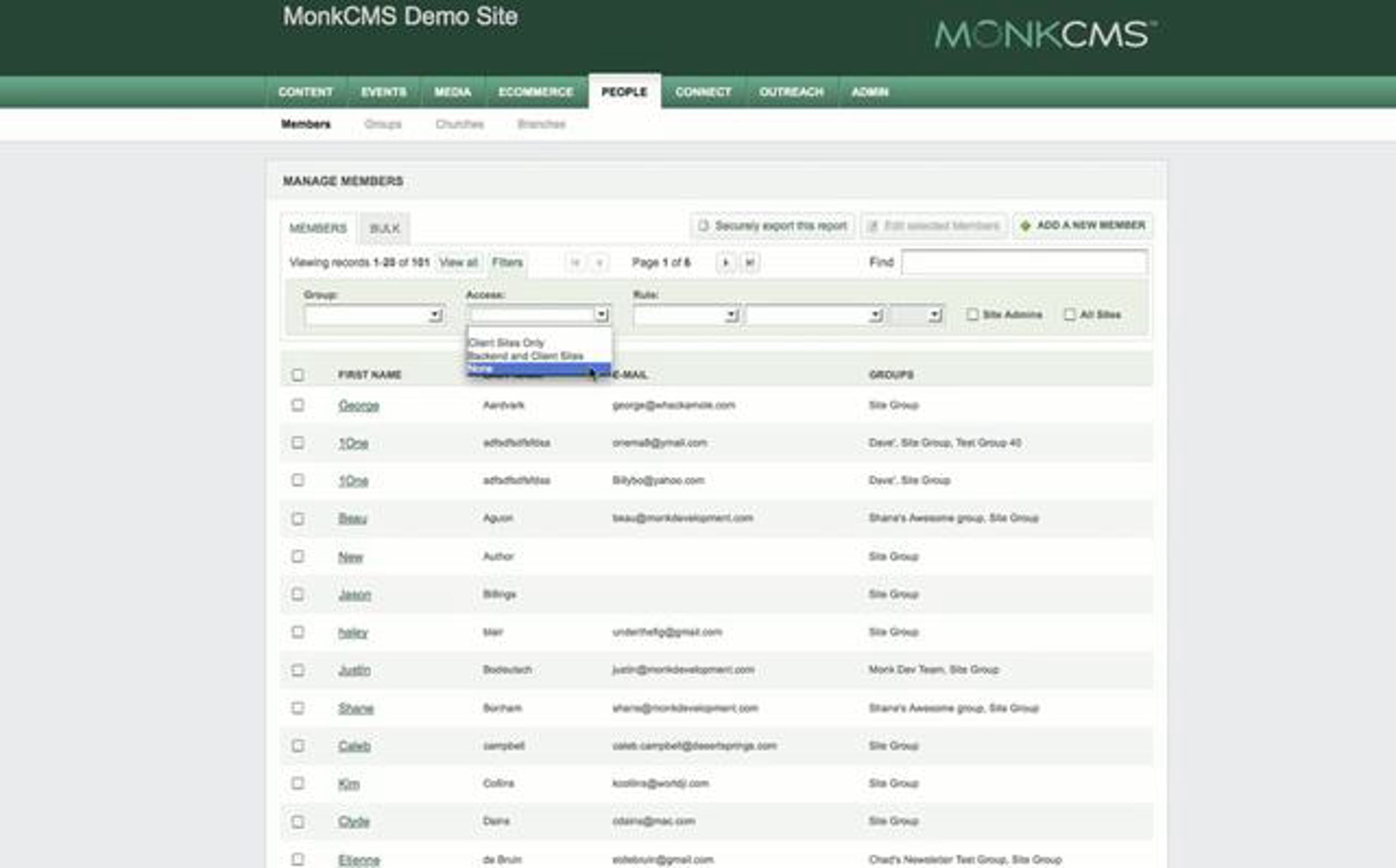Go to the next page arrow
Viewport: 1396px width, 868px height.
pos(725,263)
